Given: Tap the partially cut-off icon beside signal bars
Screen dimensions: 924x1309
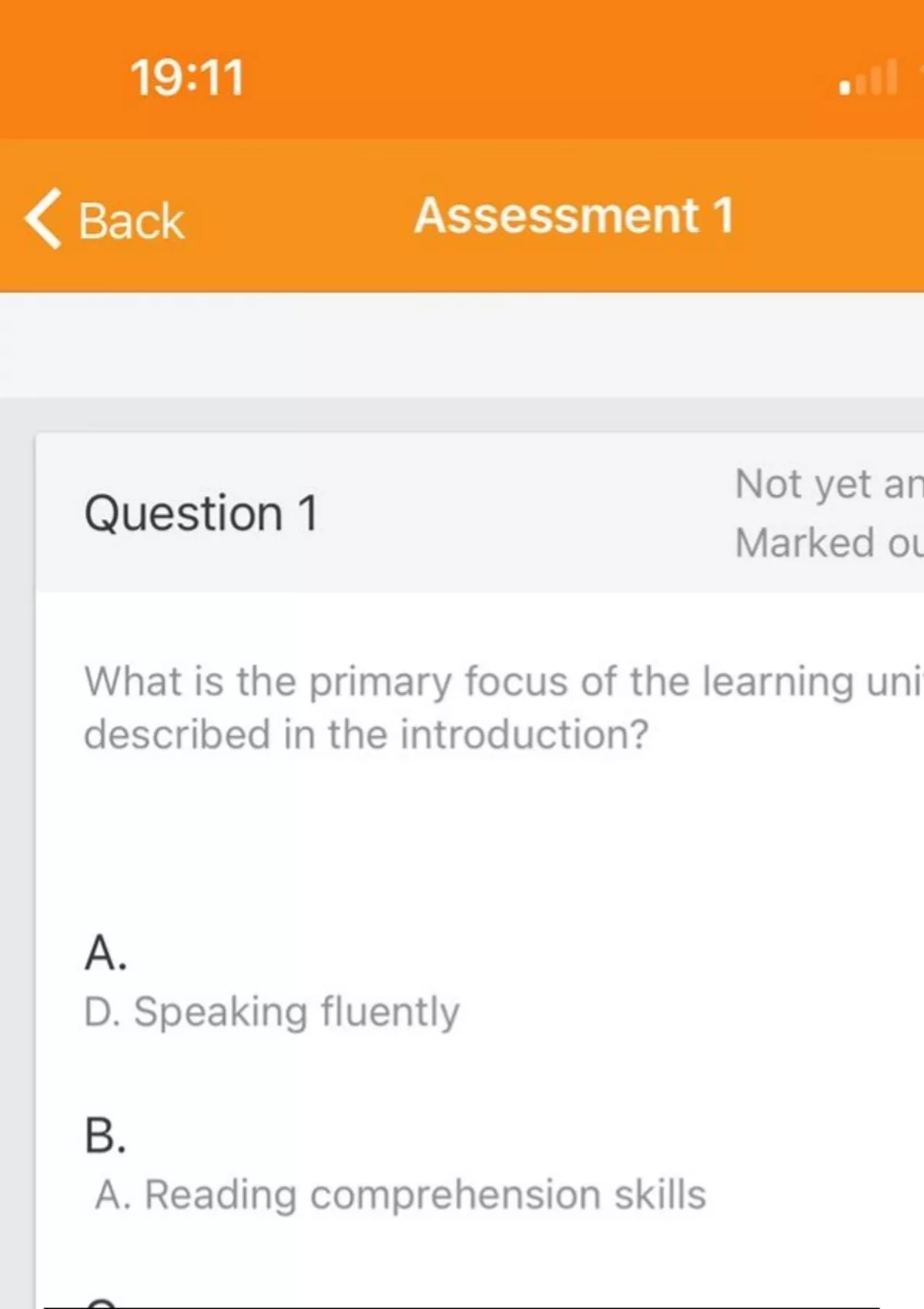Looking at the screenshot, I should (x=919, y=77).
